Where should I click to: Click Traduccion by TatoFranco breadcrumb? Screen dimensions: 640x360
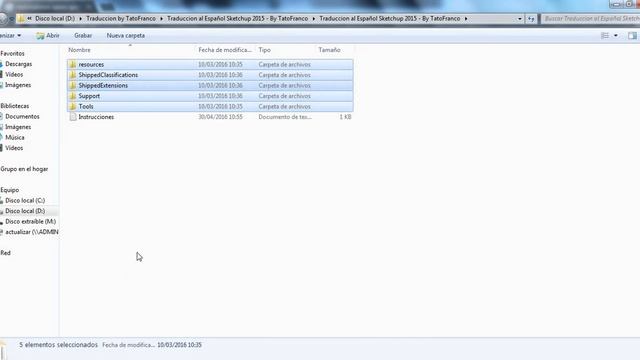point(121,19)
